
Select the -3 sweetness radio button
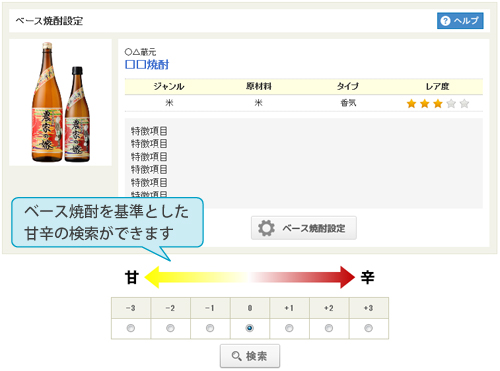click(x=131, y=328)
